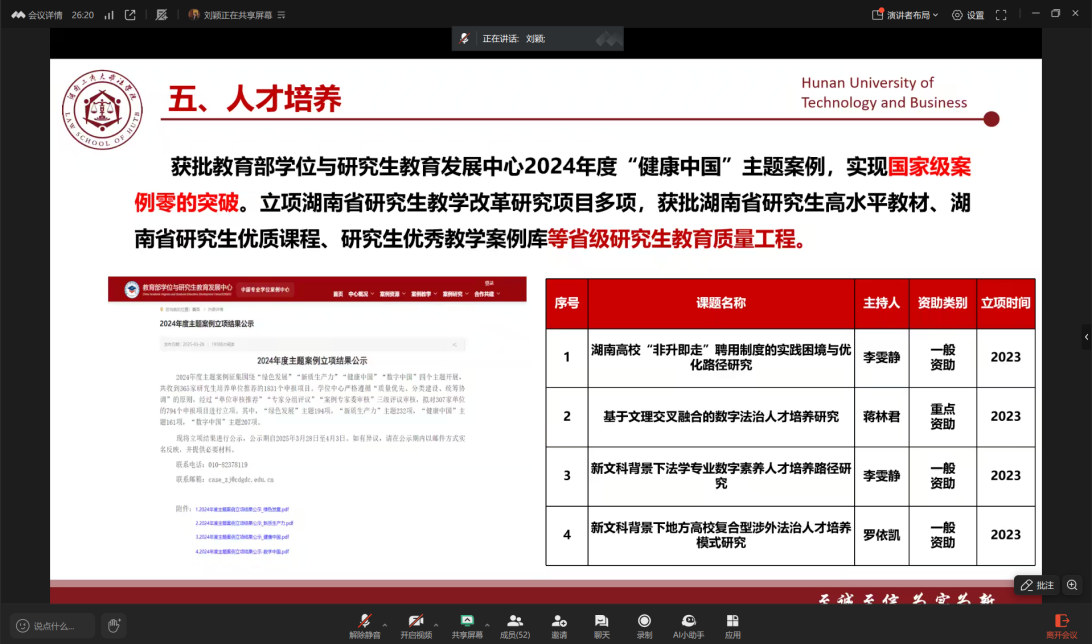Image resolution: width=1092 pixels, height=644 pixels.
Task: Expand video options arrow beside 开启视频
Action: point(436,619)
